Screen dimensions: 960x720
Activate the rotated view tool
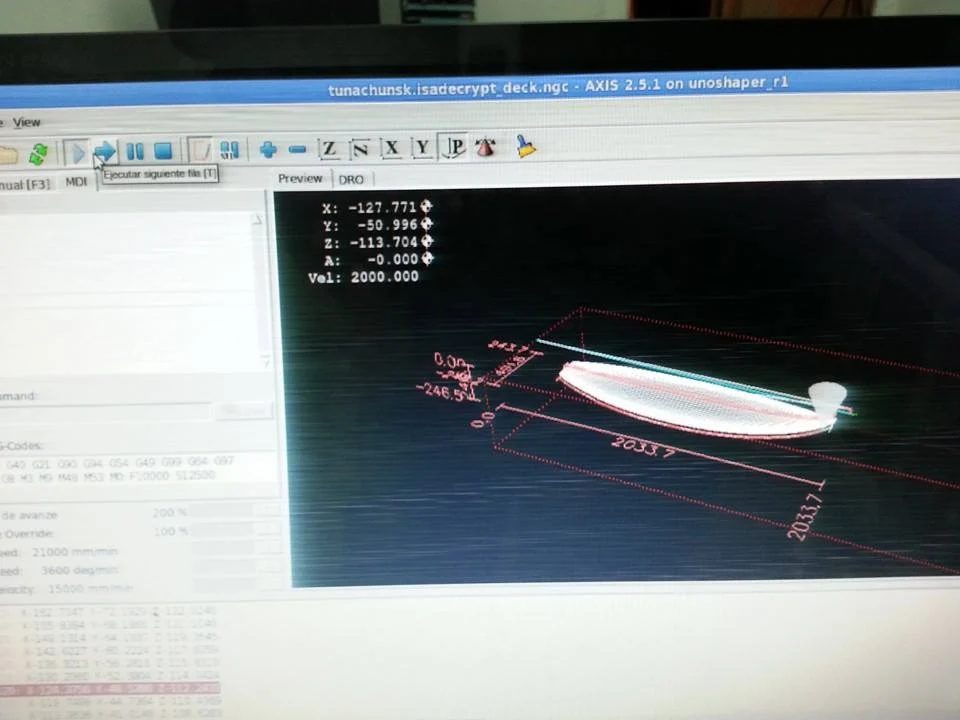pos(360,149)
